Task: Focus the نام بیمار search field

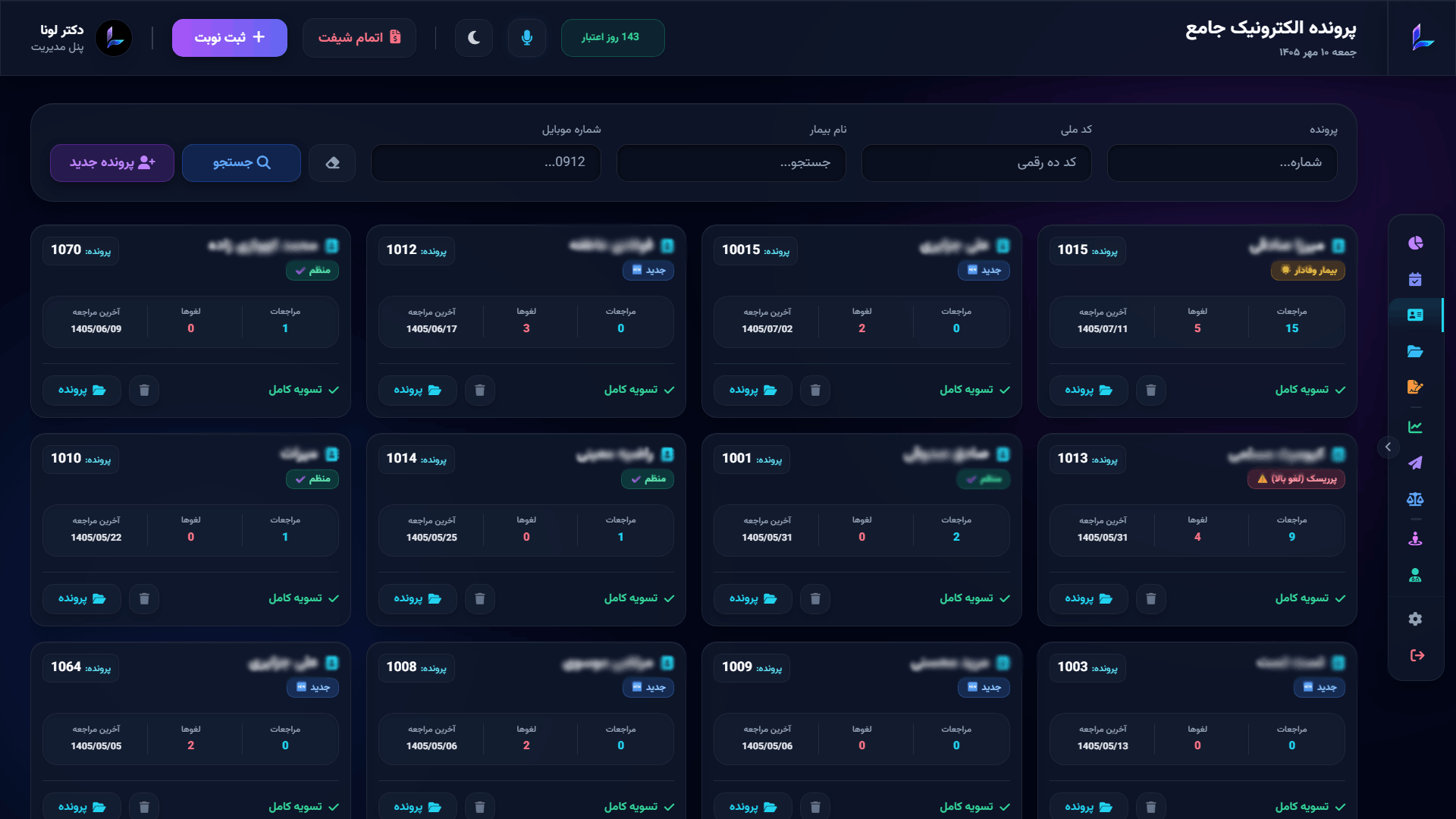Action: [731, 163]
